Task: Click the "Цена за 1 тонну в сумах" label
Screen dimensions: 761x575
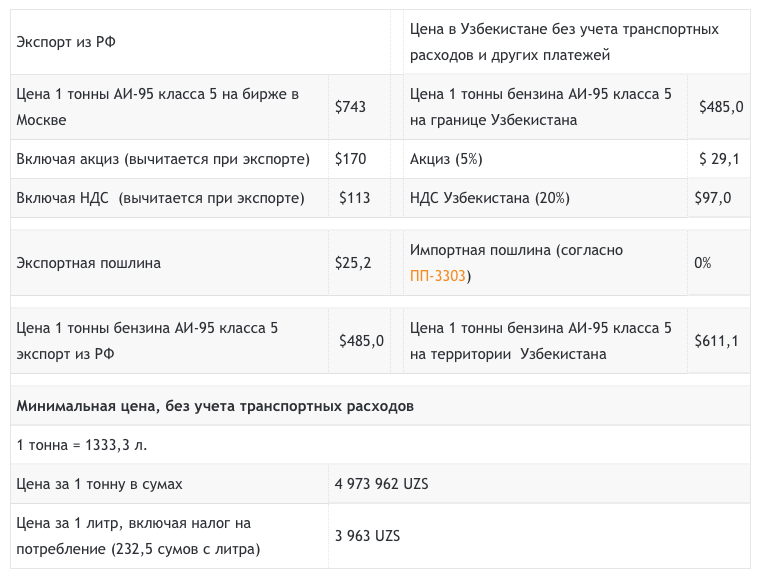Action: [x=100, y=484]
